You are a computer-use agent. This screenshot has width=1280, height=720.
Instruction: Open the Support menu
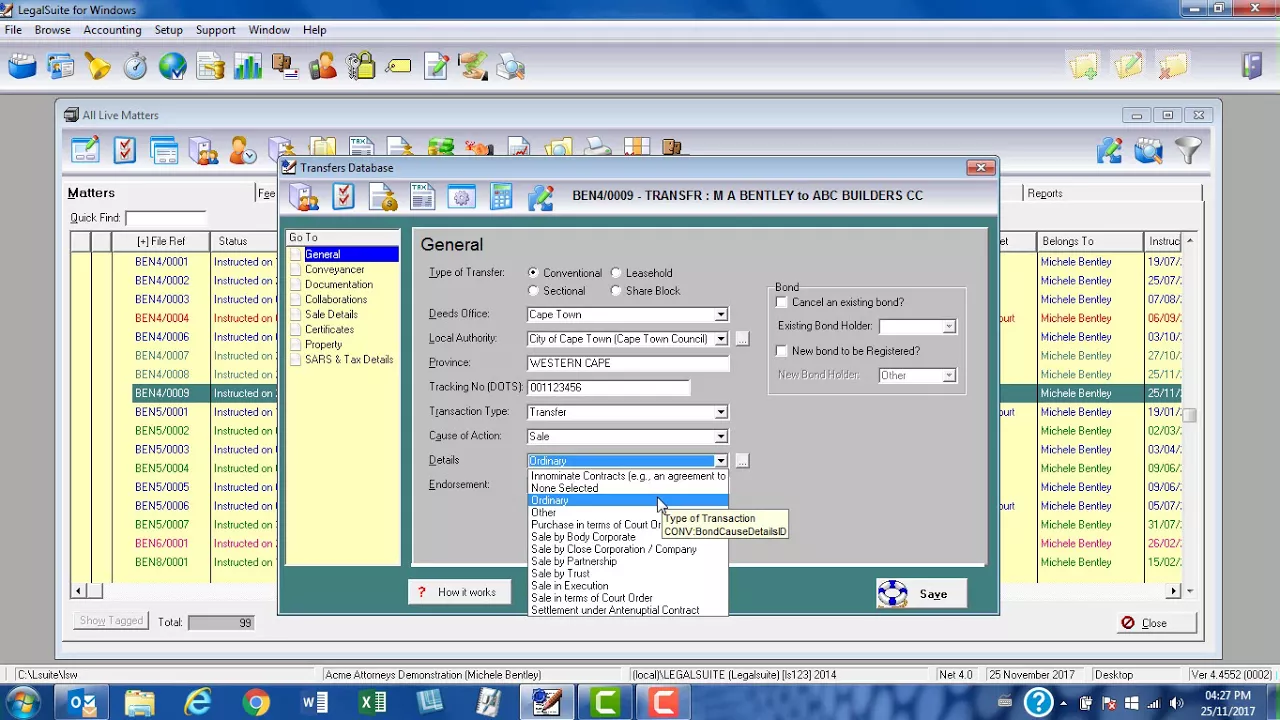[215, 30]
